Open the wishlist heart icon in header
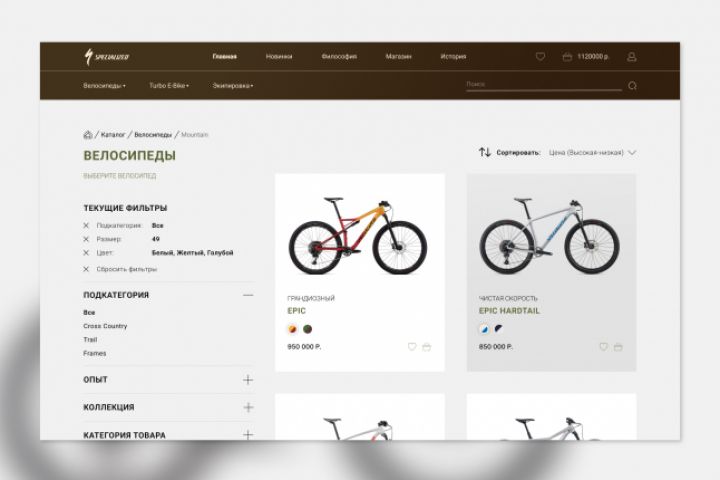 tap(540, 56)
